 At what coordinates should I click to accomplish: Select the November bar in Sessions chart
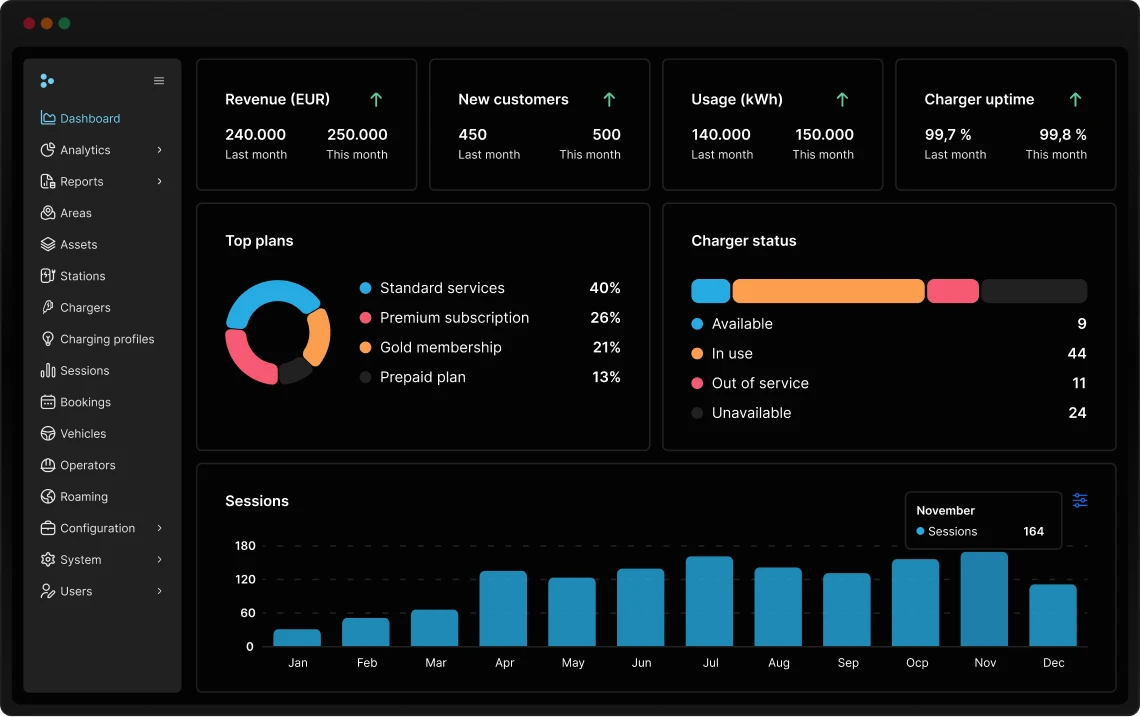[x=984, y=599]
